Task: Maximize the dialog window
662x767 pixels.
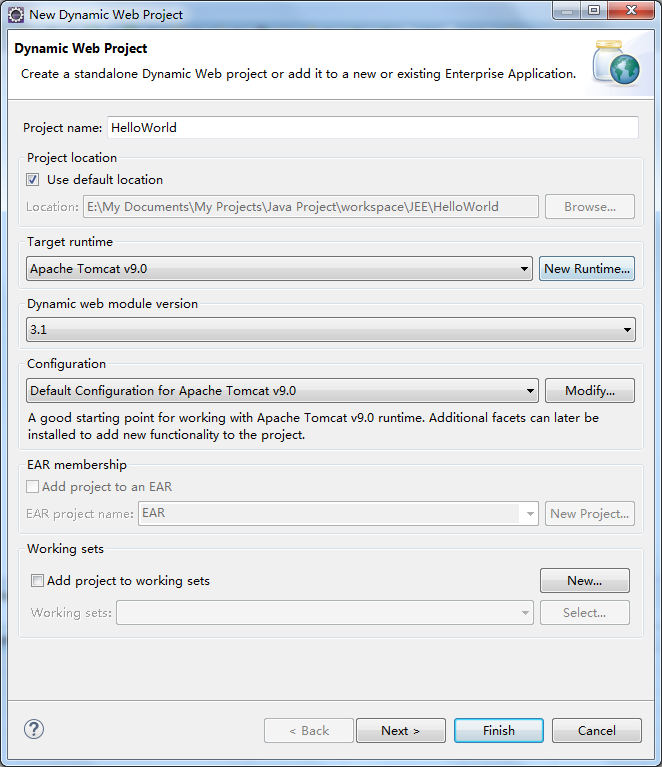Action: click(593, 12)
